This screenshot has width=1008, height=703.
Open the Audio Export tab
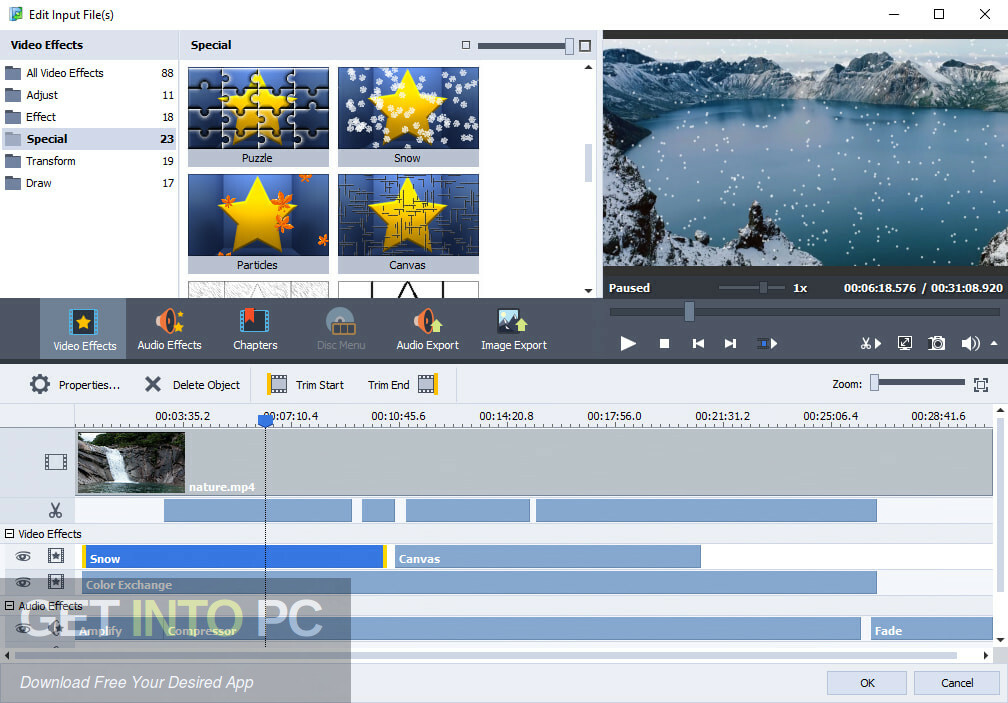[x=428, y=329]
